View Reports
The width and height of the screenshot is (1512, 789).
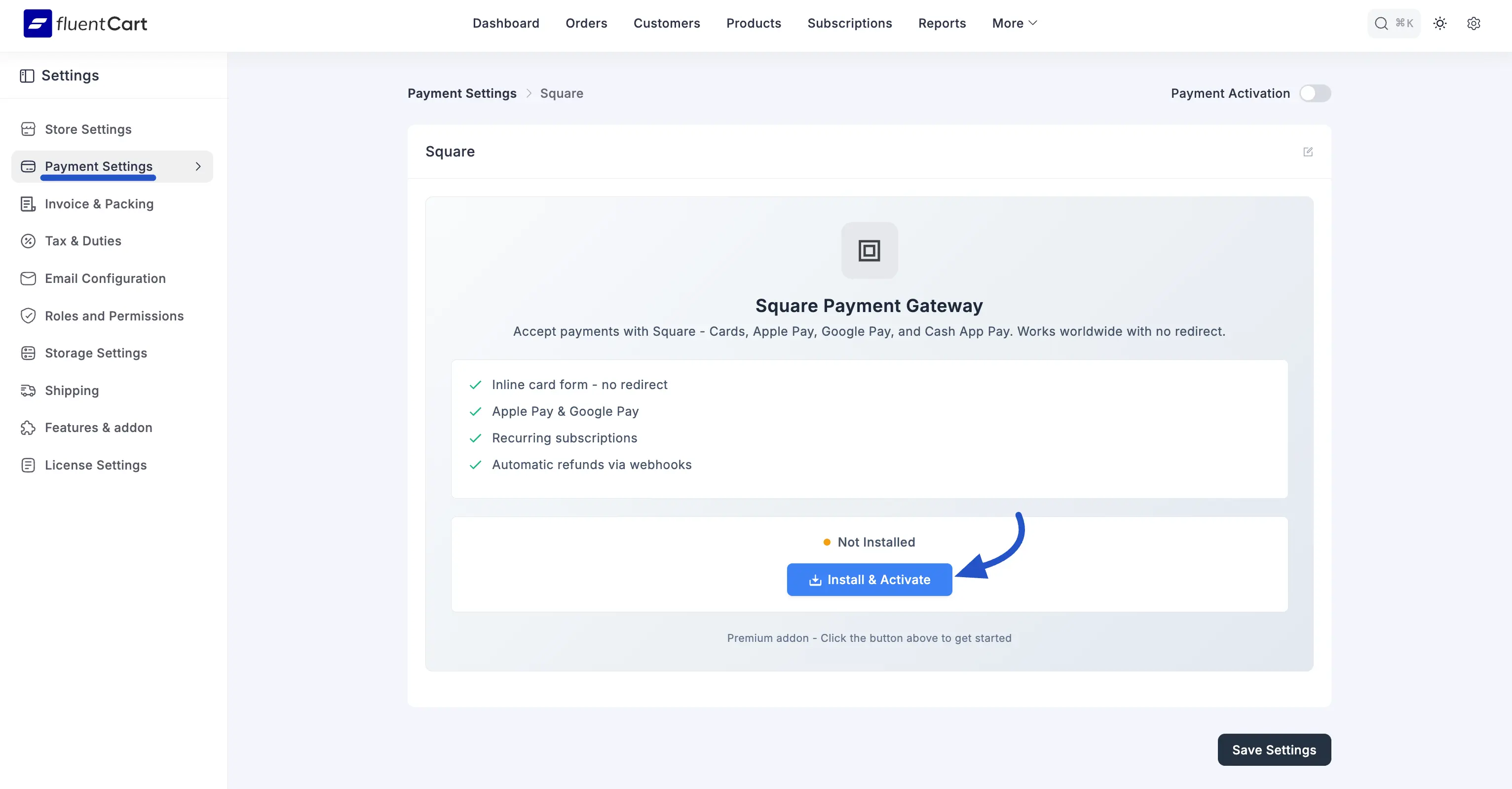click(x=942, y=23)
